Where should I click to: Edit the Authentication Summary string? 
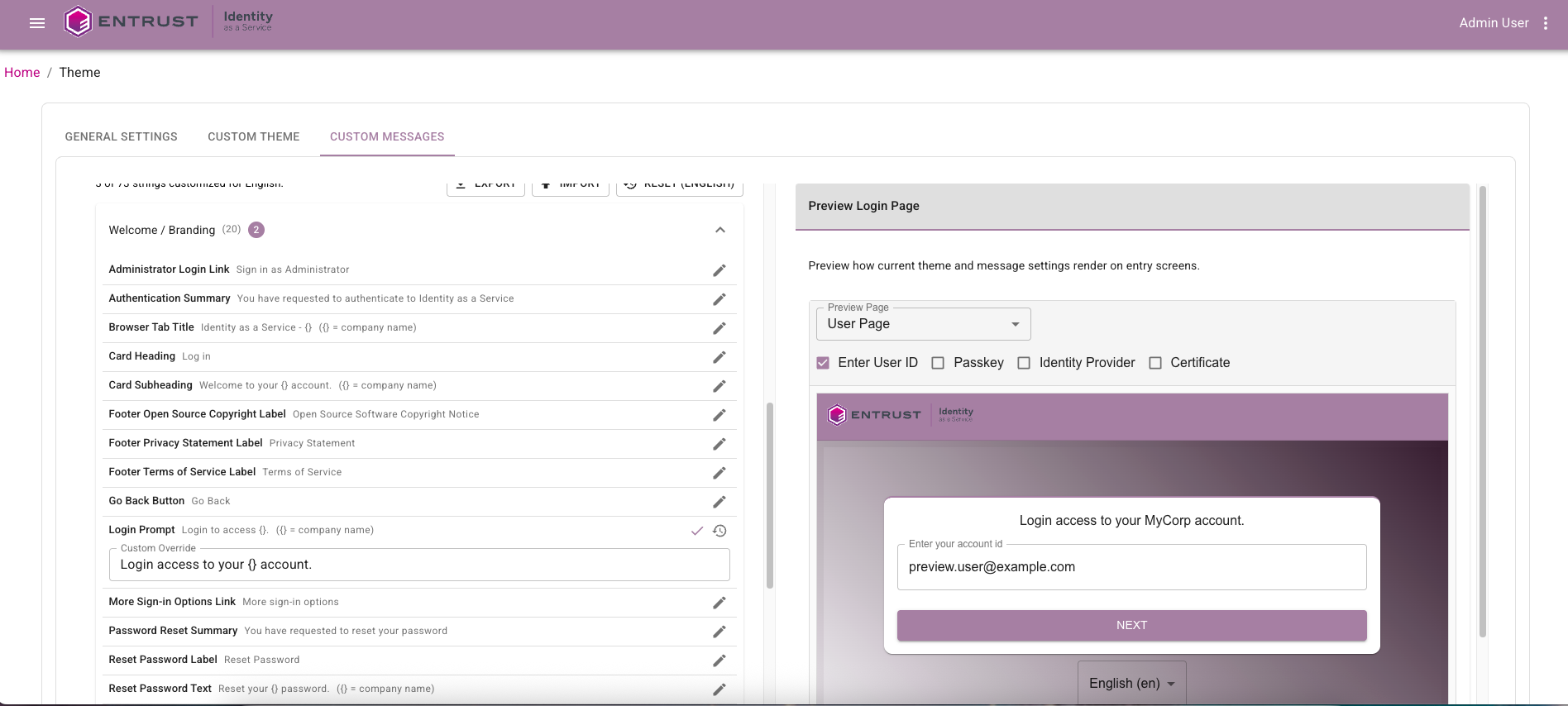719,299
